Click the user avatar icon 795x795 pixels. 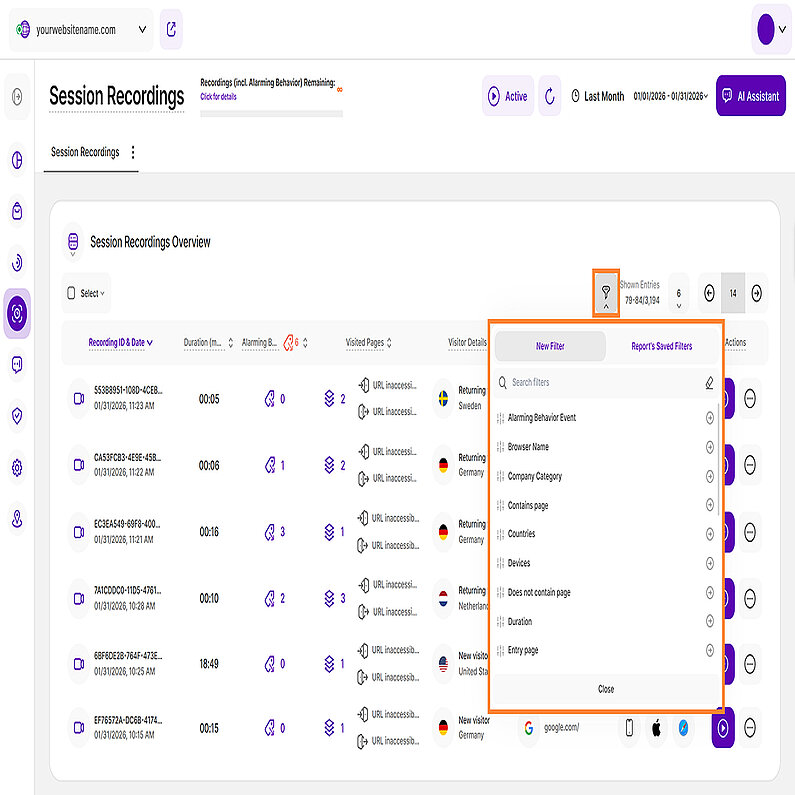766,30
